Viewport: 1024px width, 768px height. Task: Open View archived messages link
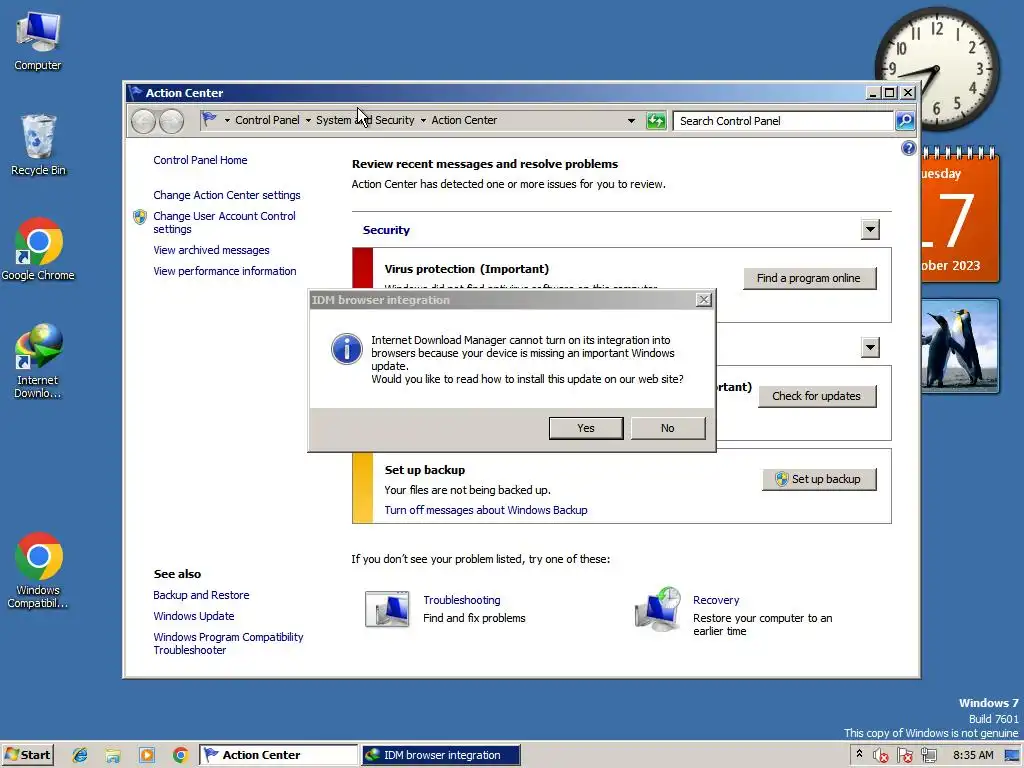(x=211, y=250)
